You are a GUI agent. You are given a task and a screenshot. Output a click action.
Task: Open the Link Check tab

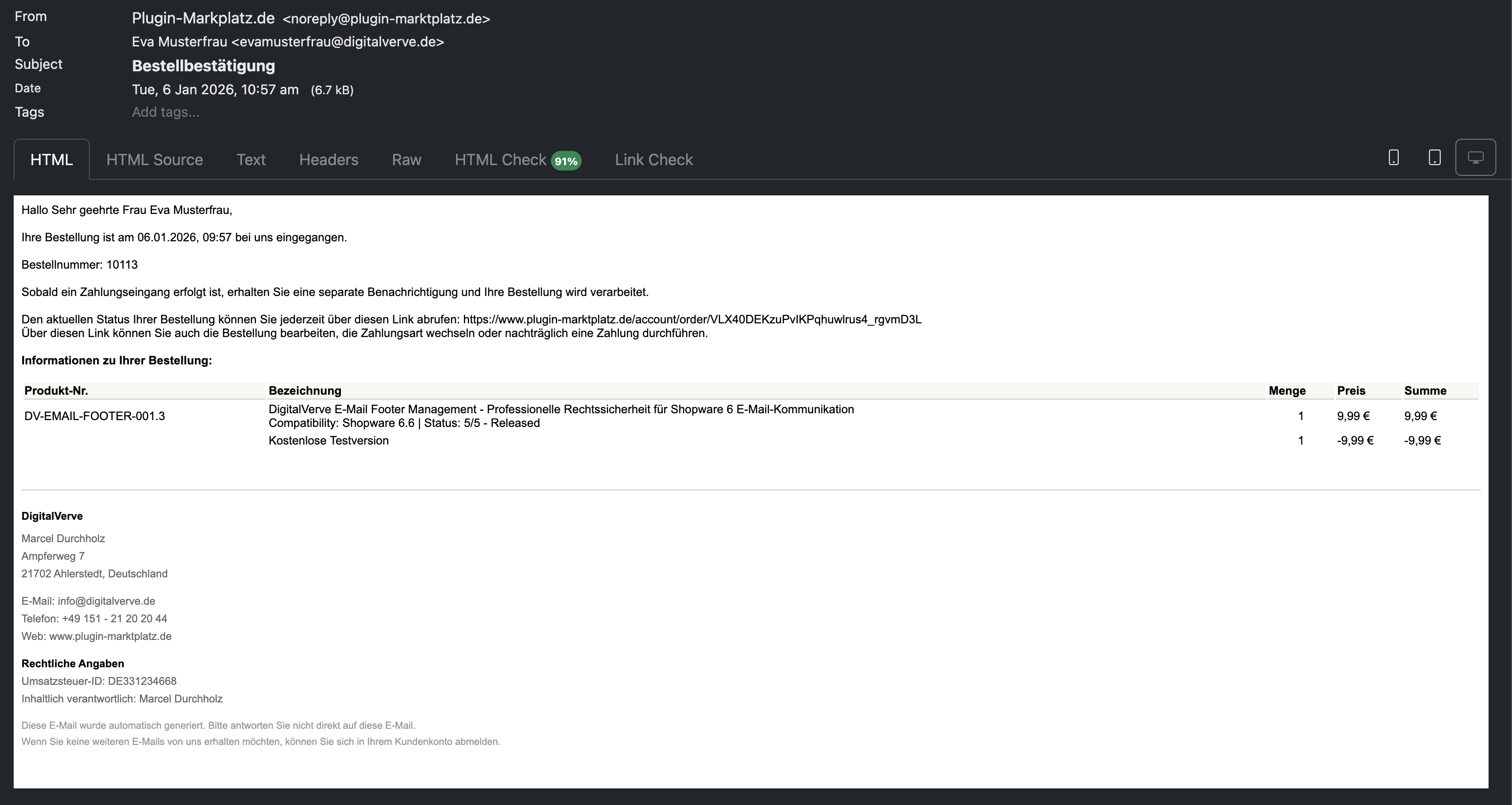(654, 160)
